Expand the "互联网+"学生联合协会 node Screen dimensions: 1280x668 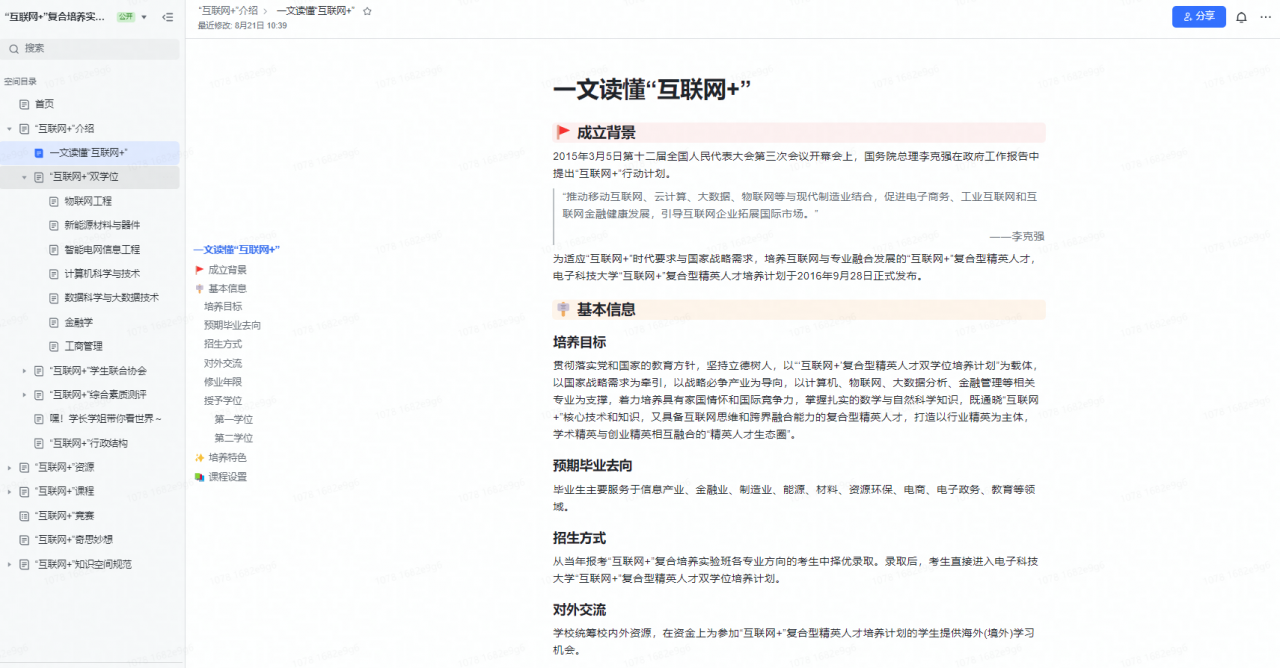point(24,371)
